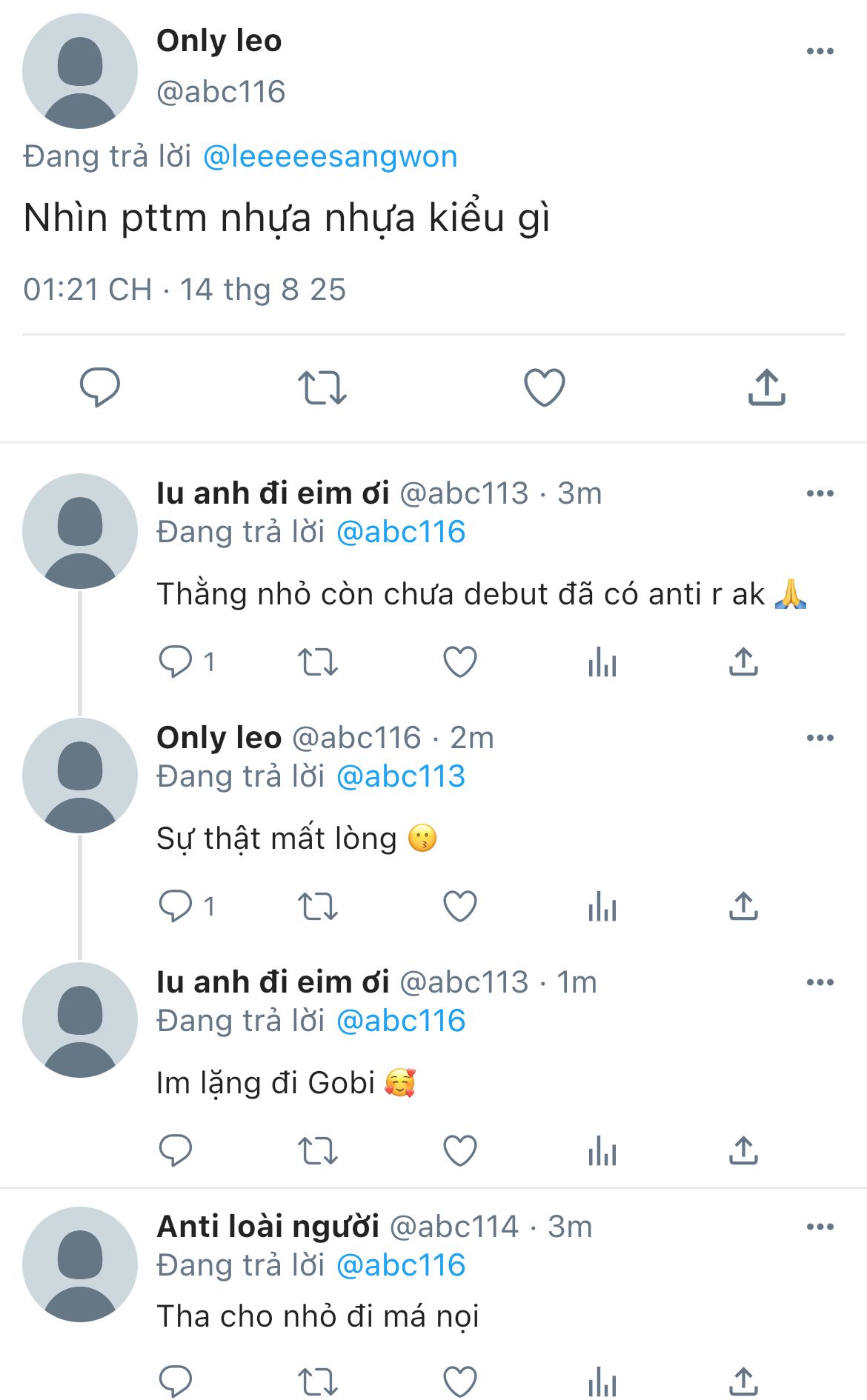Retweet the 'Sự thật mất lòng' reply
Screen dimensions: 867x1400
(x=317, y=906)
